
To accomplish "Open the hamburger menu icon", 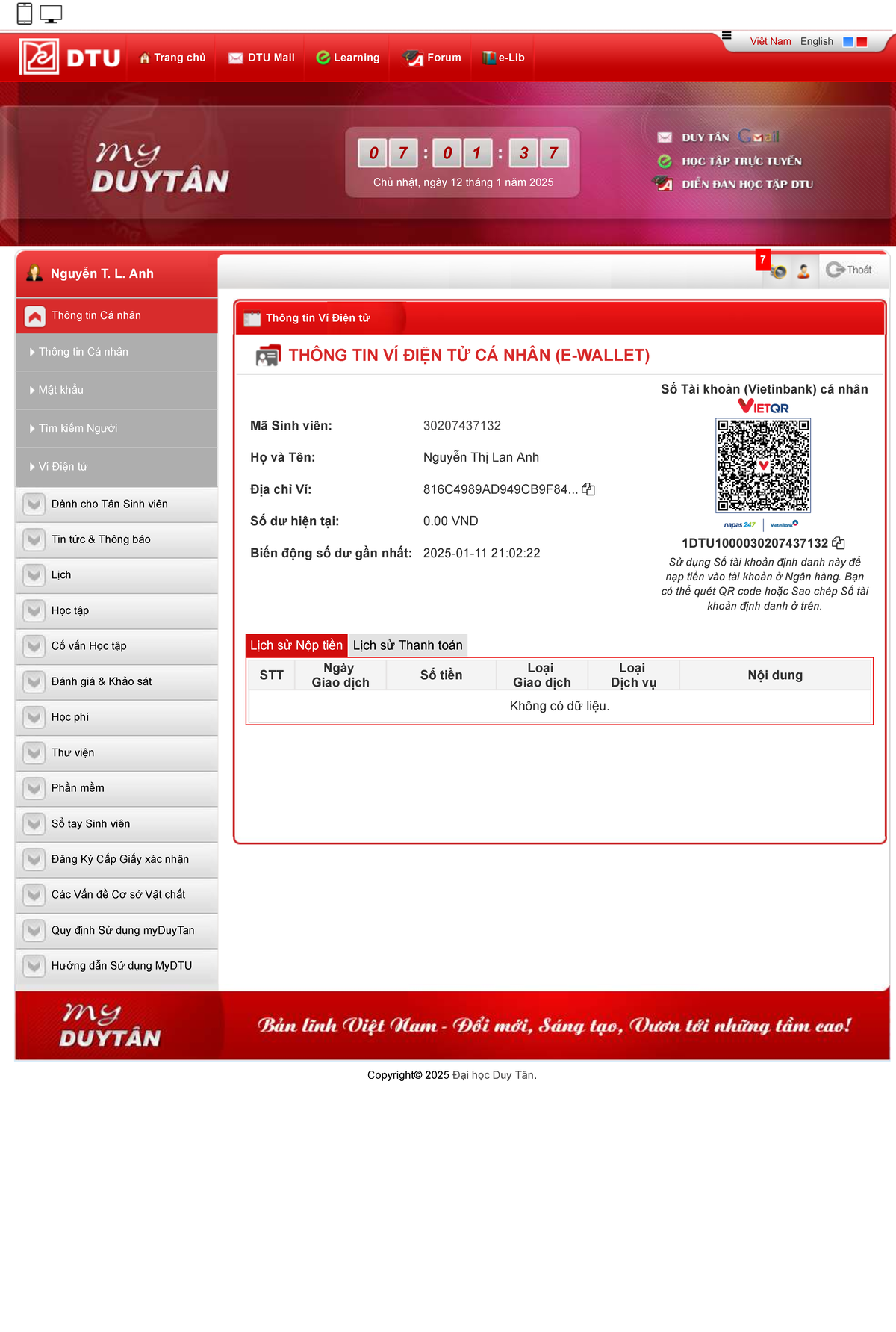I will pyautogui.click(x=727, y=36).
